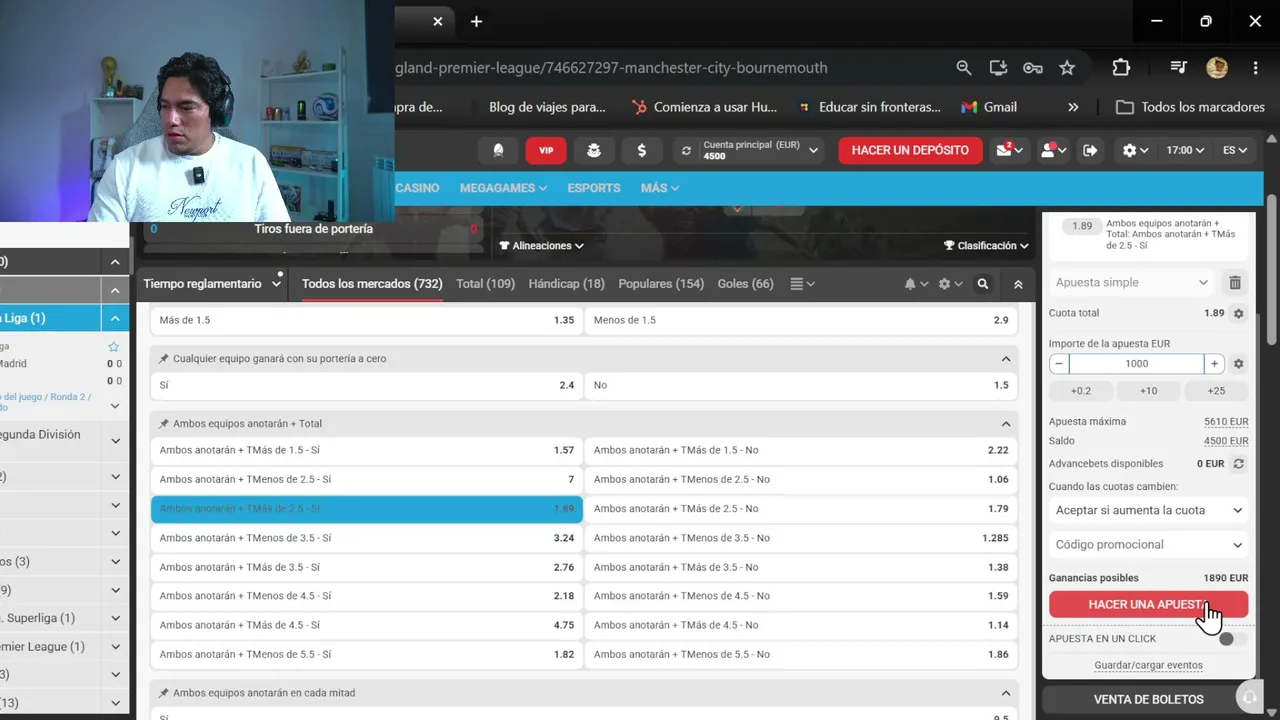Add +10 to bet amount
1280x720 pixels.
point(1148,391)
